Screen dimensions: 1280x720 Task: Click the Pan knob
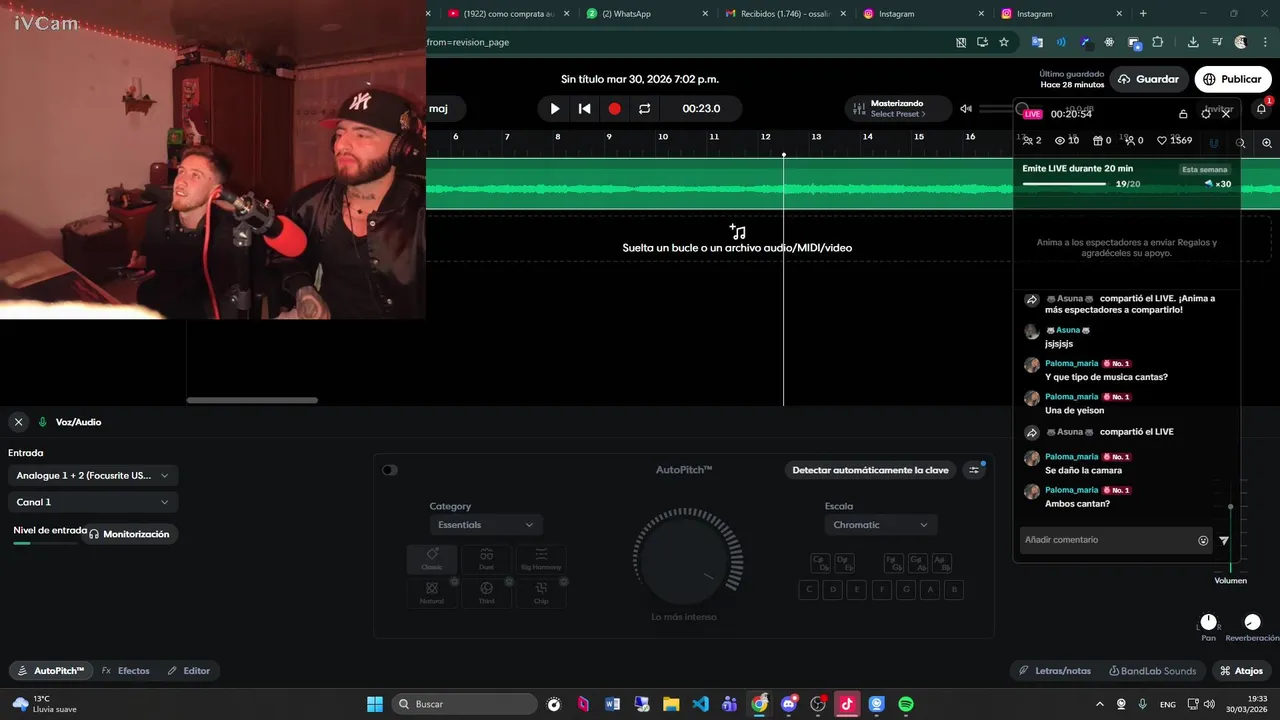coord(1208,622)
